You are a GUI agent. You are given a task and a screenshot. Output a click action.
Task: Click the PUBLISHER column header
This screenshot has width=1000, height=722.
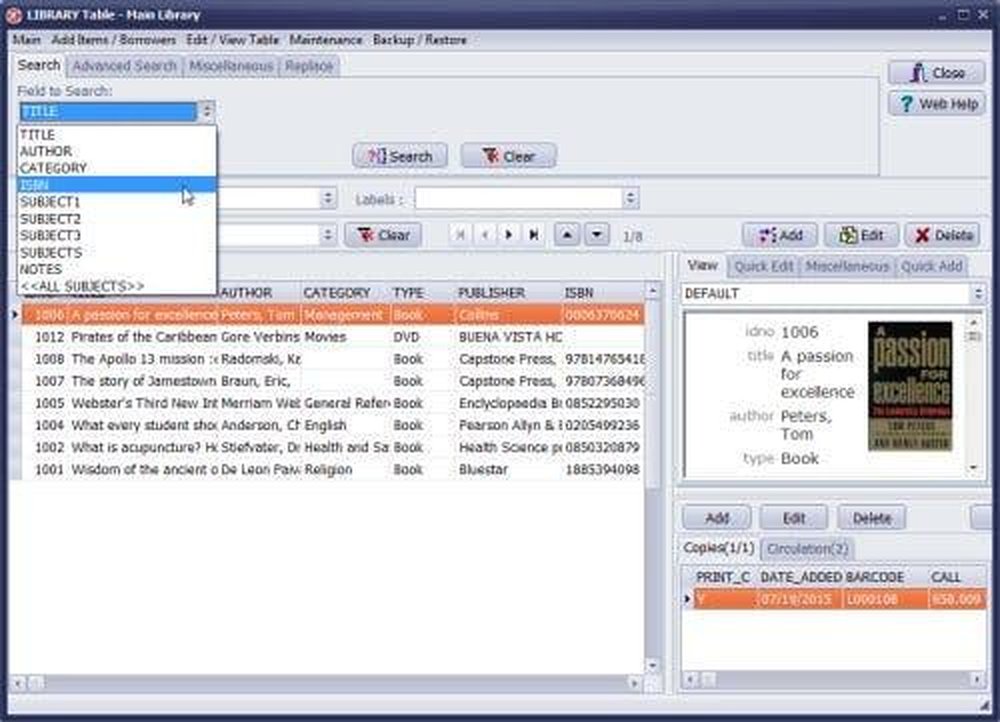click(507, 293)
